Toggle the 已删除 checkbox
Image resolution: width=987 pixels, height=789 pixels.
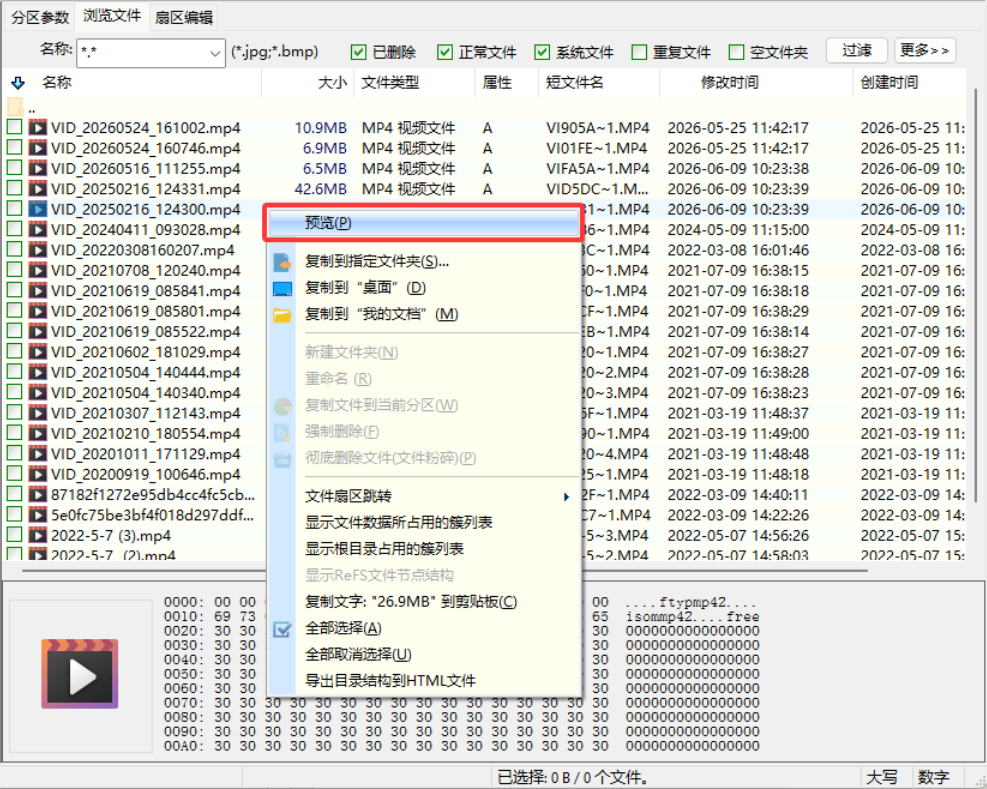pyautogui.click(x=358, y=52)
